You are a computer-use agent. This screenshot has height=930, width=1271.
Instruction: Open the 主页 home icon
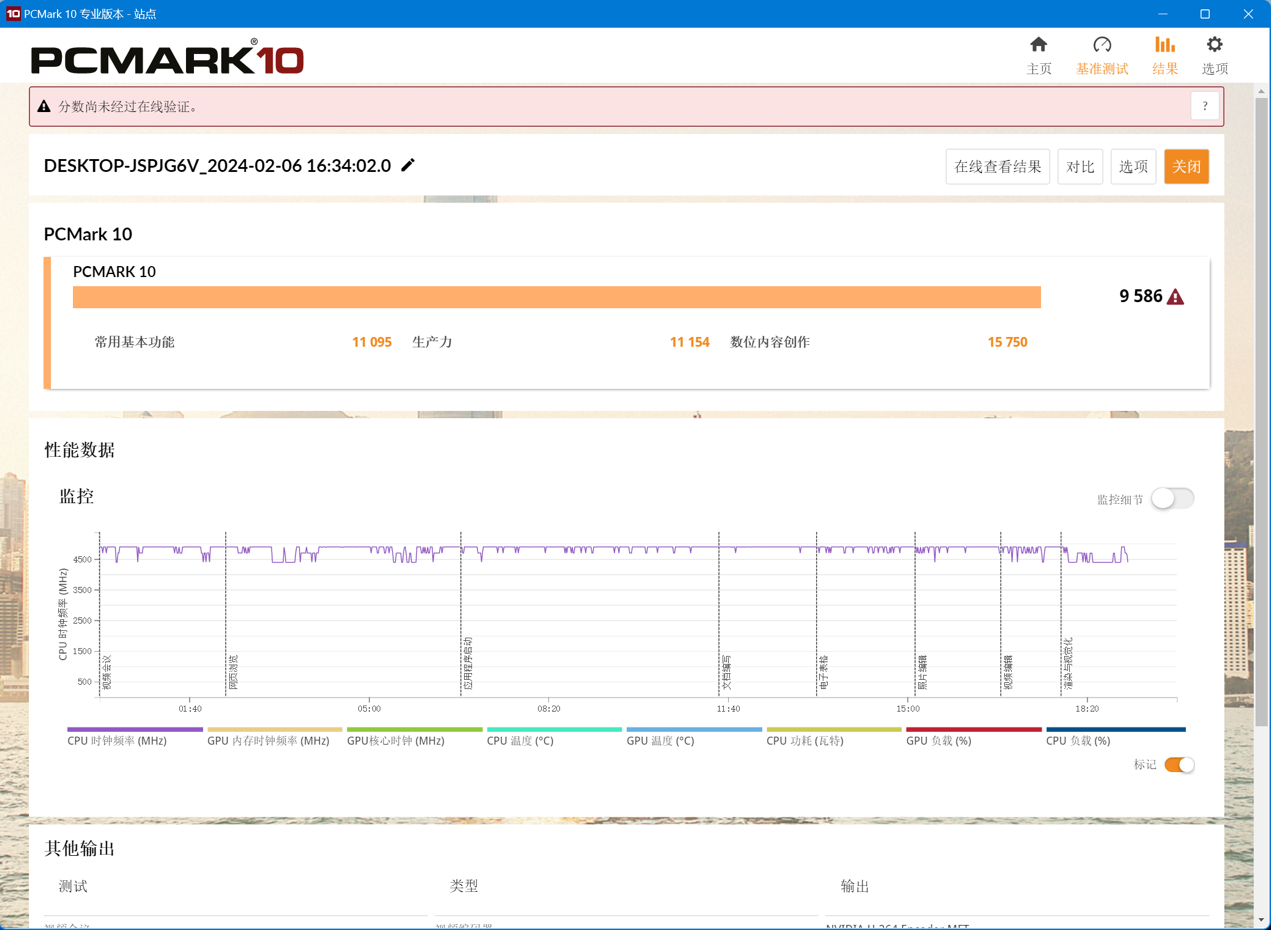(1039, 45)
